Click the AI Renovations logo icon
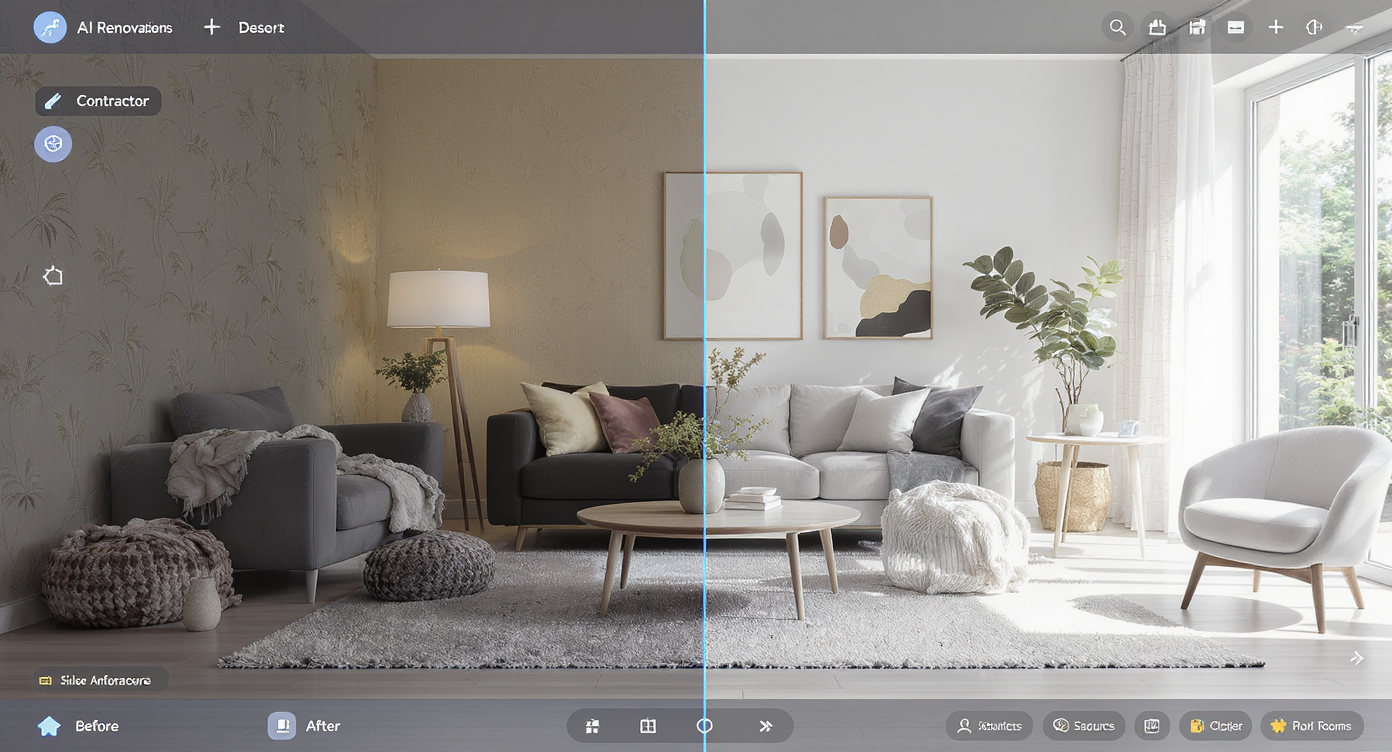Image resolution: width=1392 pixels, height=752 pixels. (x=50, y=27)
